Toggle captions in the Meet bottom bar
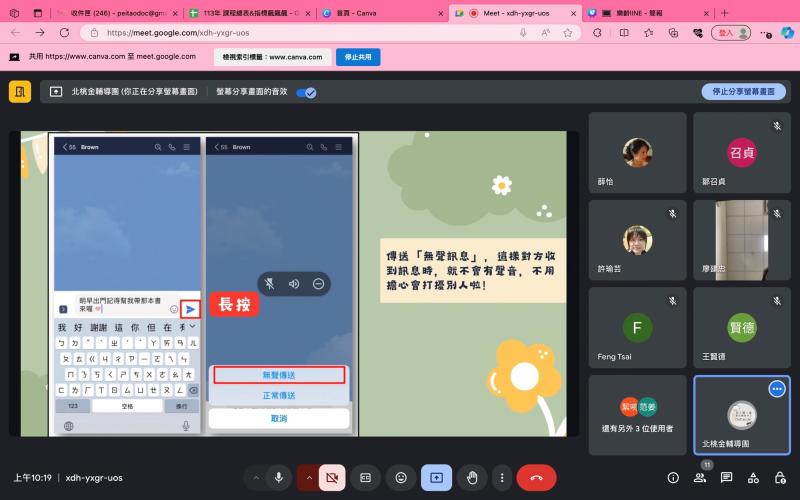 coord(365,478)
